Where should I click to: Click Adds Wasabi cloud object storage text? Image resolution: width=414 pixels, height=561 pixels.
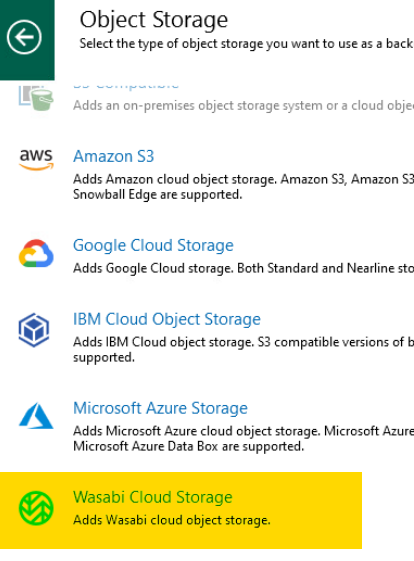[172, 520]
